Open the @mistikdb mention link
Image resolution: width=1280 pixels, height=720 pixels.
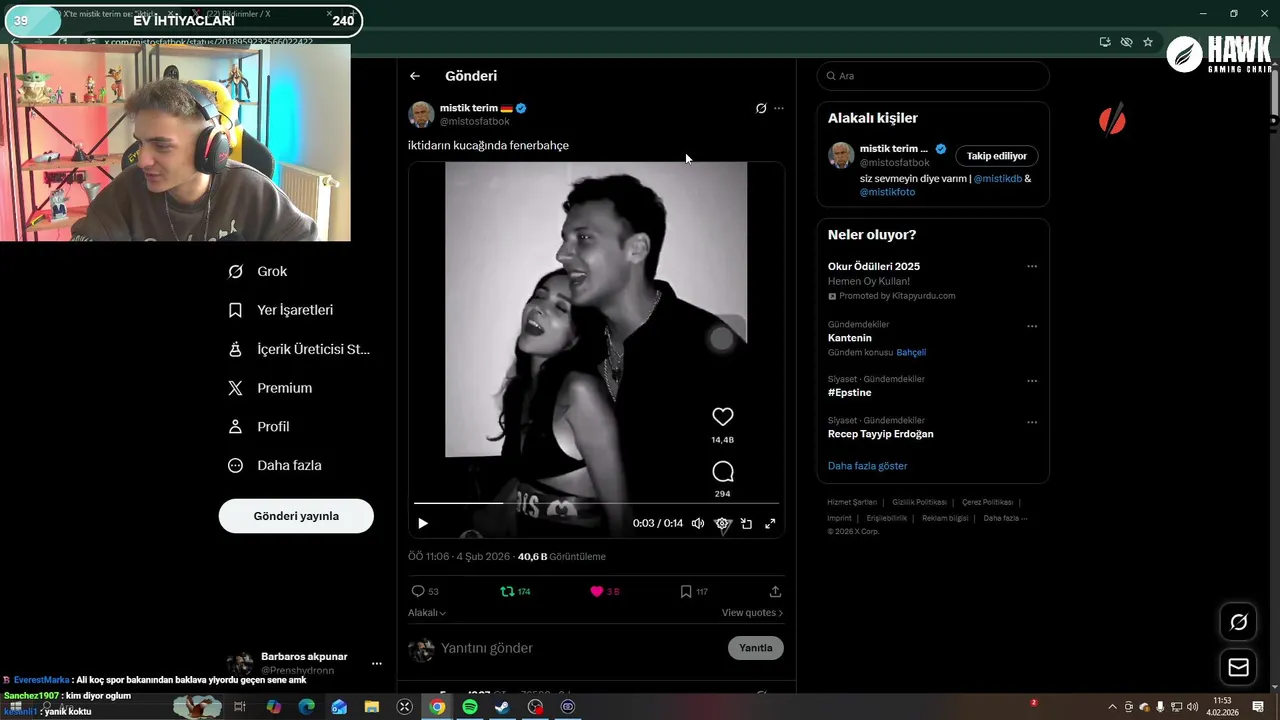tap(998, 178)
